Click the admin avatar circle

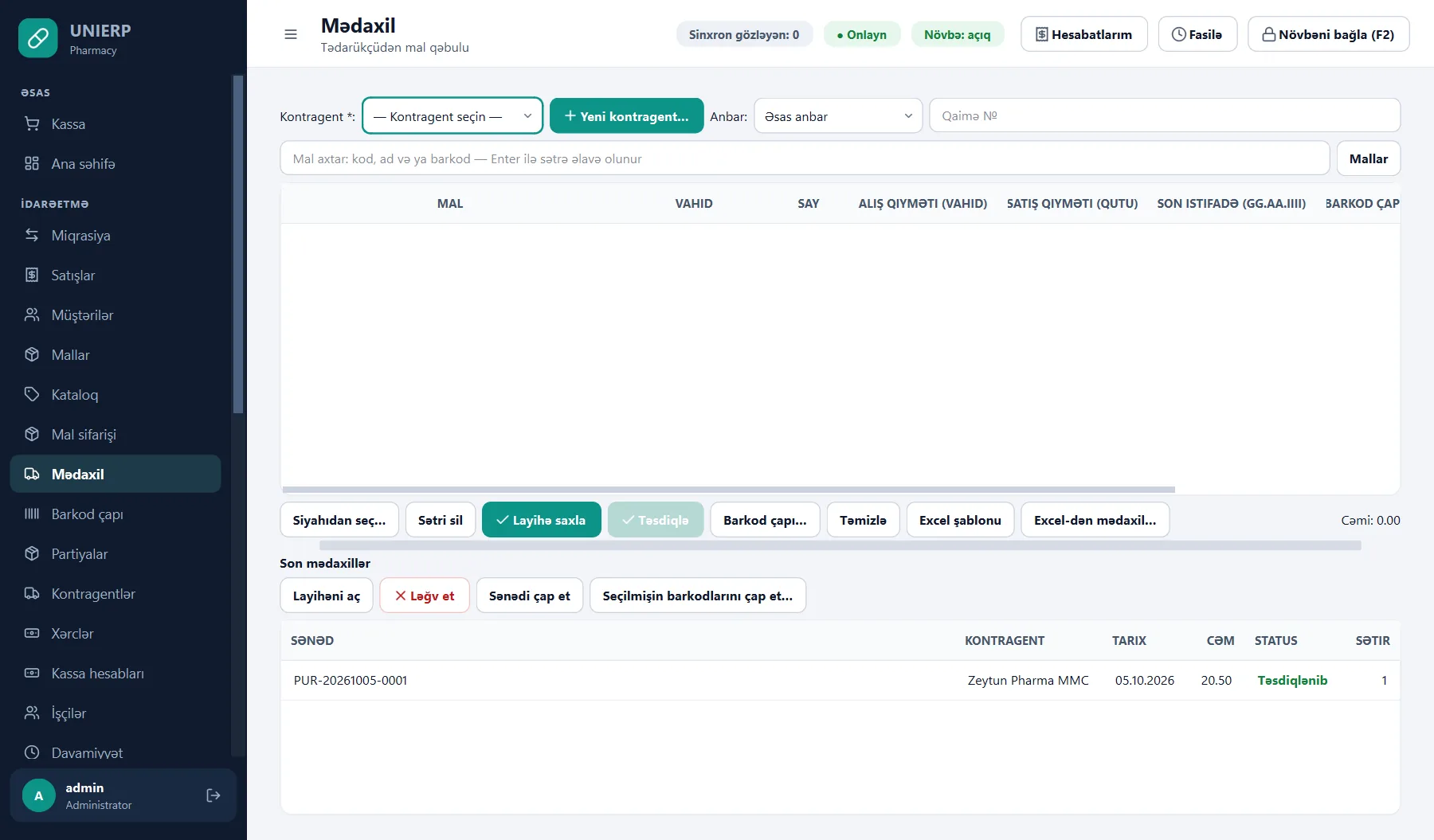38,795
